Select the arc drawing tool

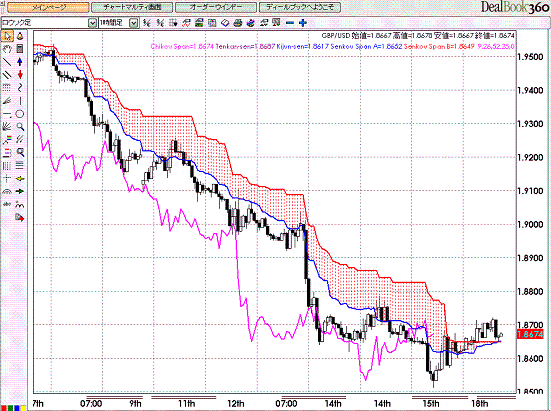[x=7, y=191]
